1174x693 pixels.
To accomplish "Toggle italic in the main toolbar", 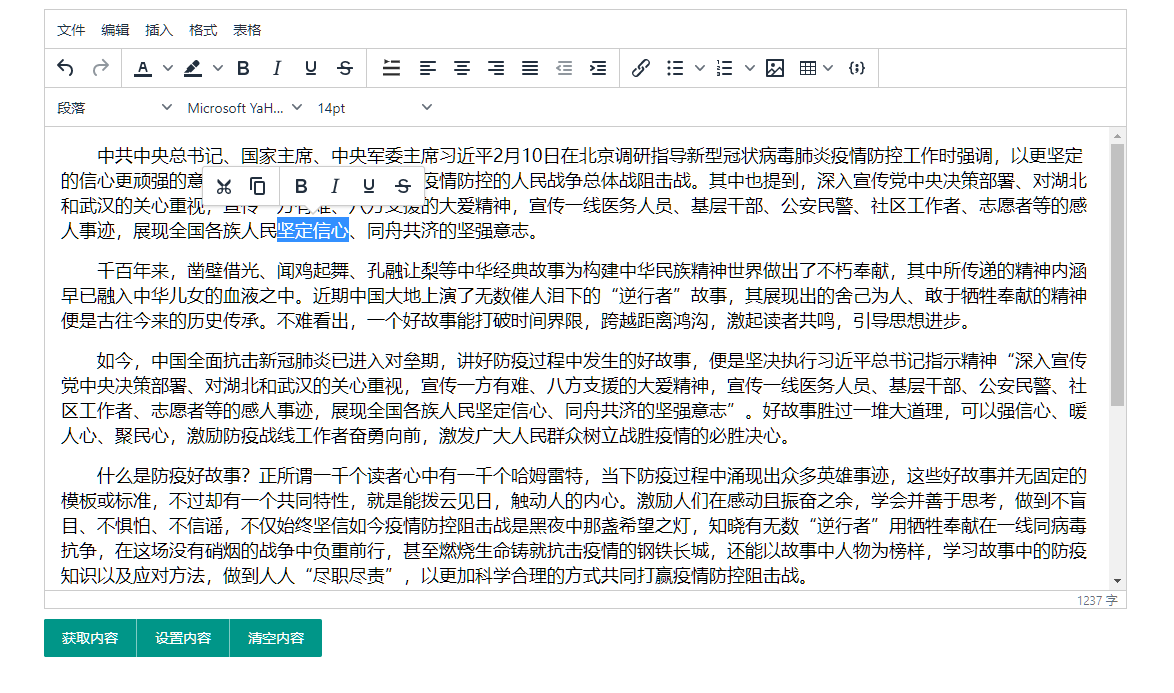I will [x=277, y=68].
